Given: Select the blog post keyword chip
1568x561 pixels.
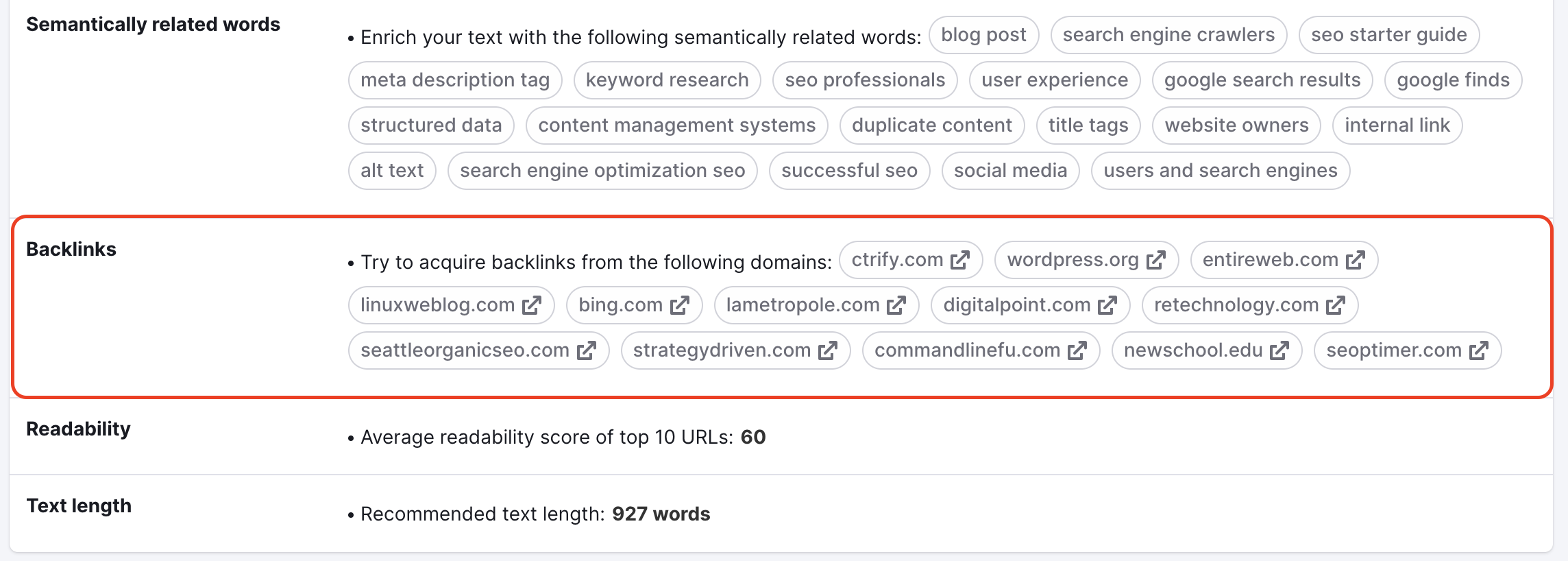Looking at the screenshot, I should click(x=984, y=34).
